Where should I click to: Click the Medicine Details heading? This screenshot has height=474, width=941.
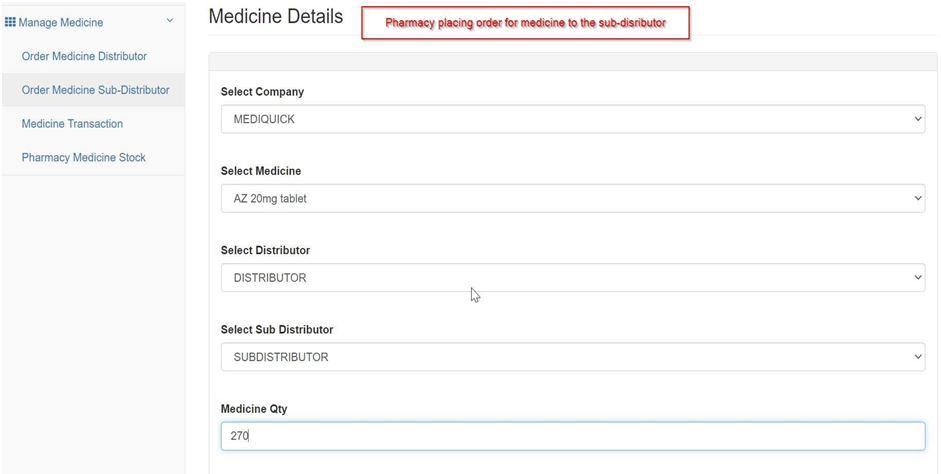[x=276, y=16]
